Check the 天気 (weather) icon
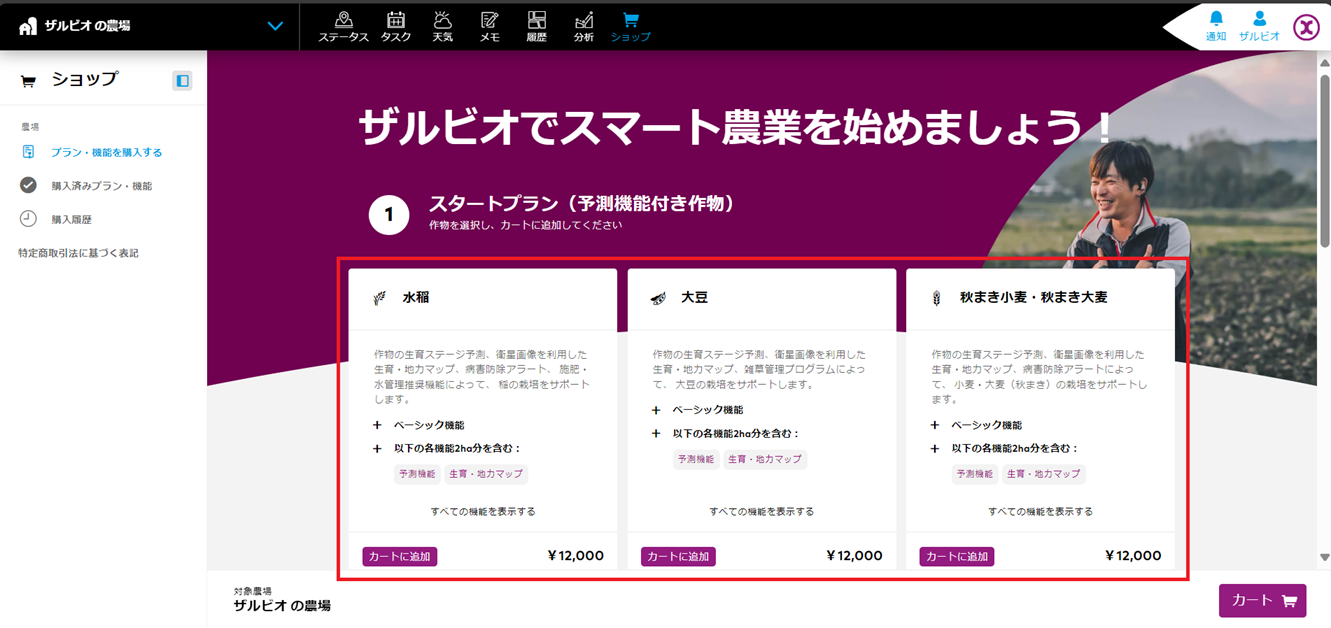The width and height of the screenshot is (1331, 628). tap(442, 26)
